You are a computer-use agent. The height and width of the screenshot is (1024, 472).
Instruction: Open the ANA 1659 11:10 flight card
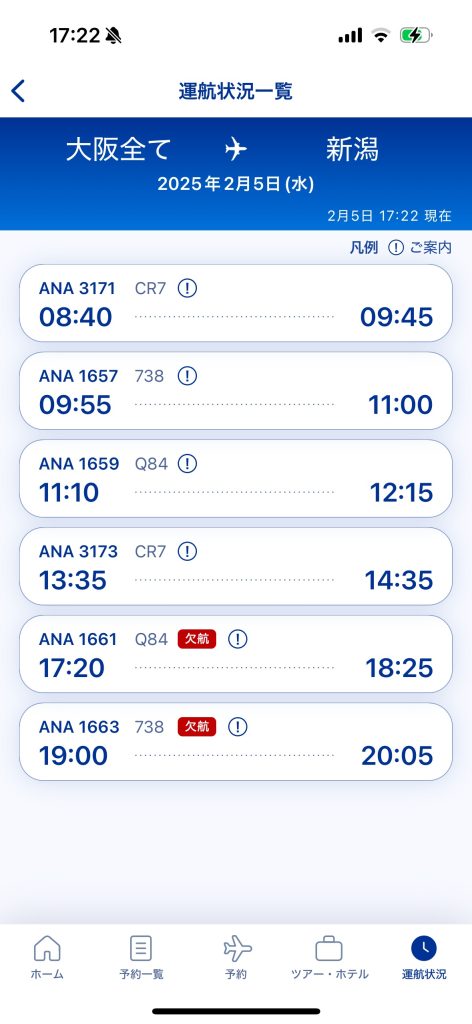click(x=236, y=478)
